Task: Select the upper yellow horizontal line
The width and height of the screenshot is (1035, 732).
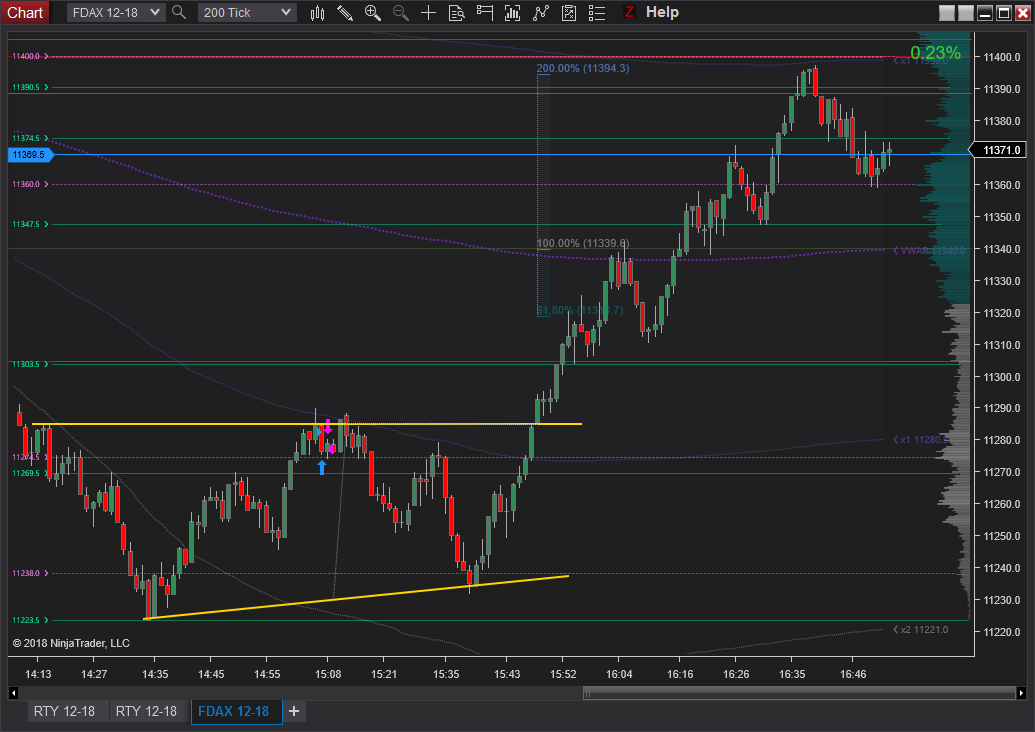Action: 307,424
